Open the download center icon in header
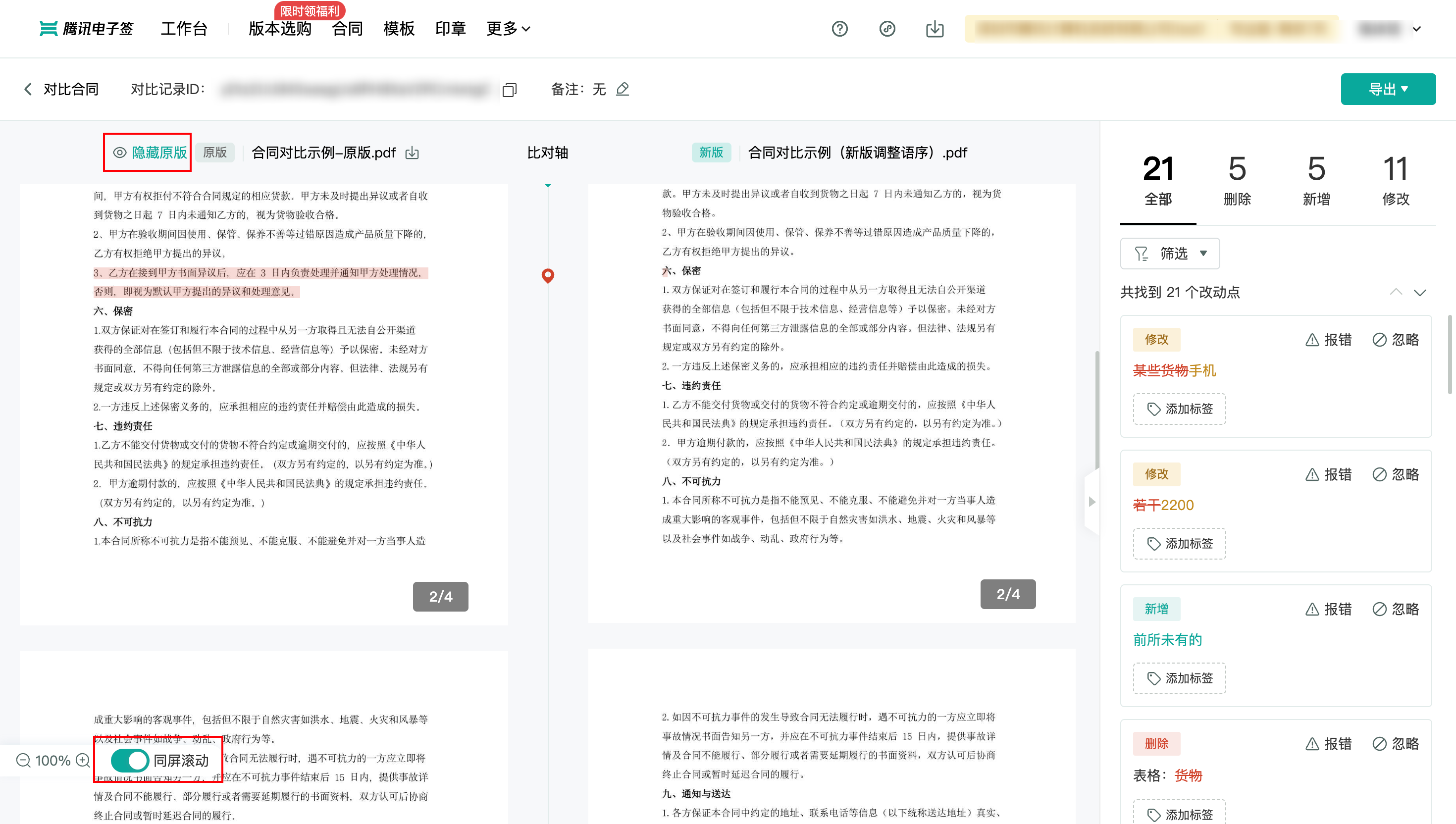 point(934,29)
